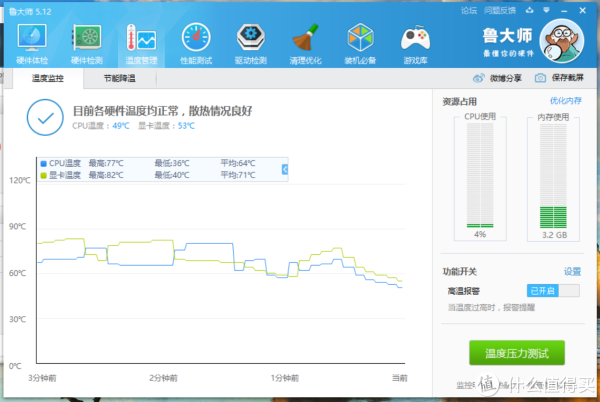Click 优化内存 link
Screen dimensions: 600x402
point(566,101)
